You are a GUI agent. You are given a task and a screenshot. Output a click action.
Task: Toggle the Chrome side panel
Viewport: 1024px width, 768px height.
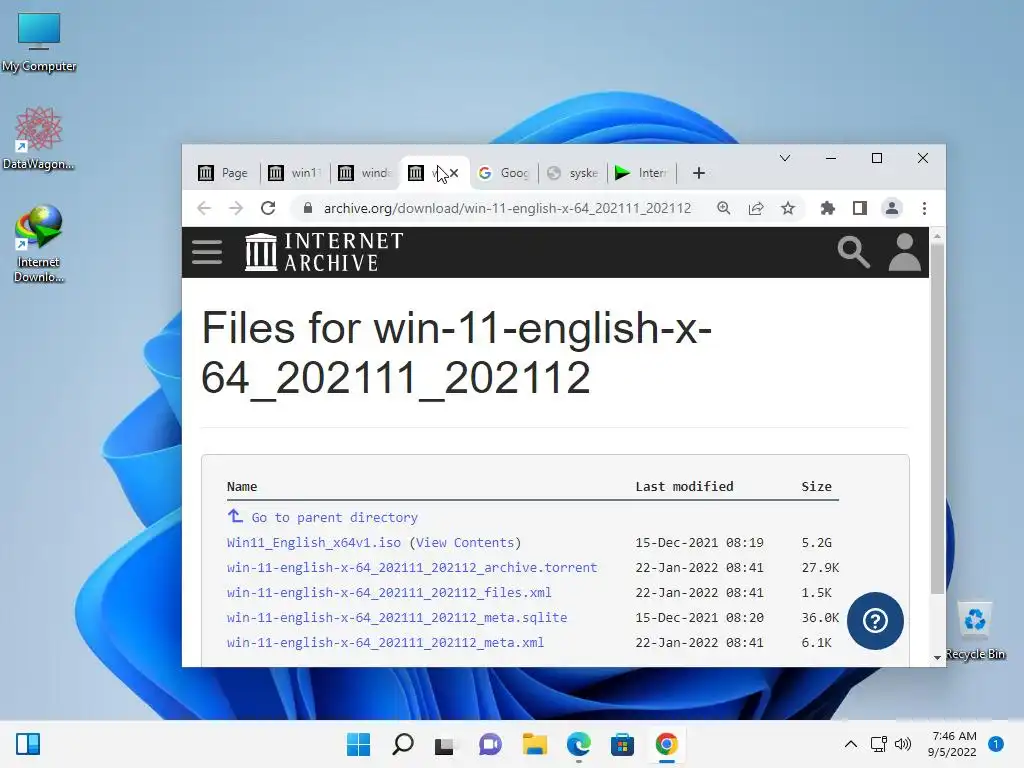(859, 208)
